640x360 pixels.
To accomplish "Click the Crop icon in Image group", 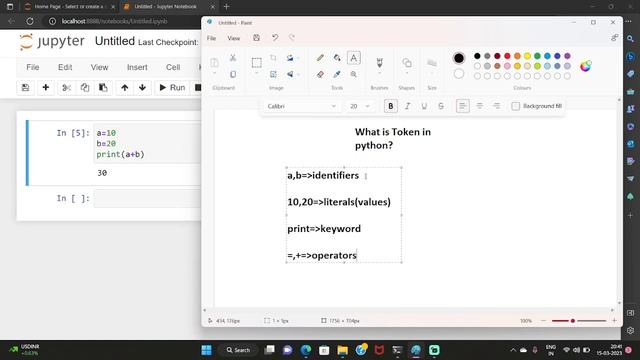I will [273, 58].
